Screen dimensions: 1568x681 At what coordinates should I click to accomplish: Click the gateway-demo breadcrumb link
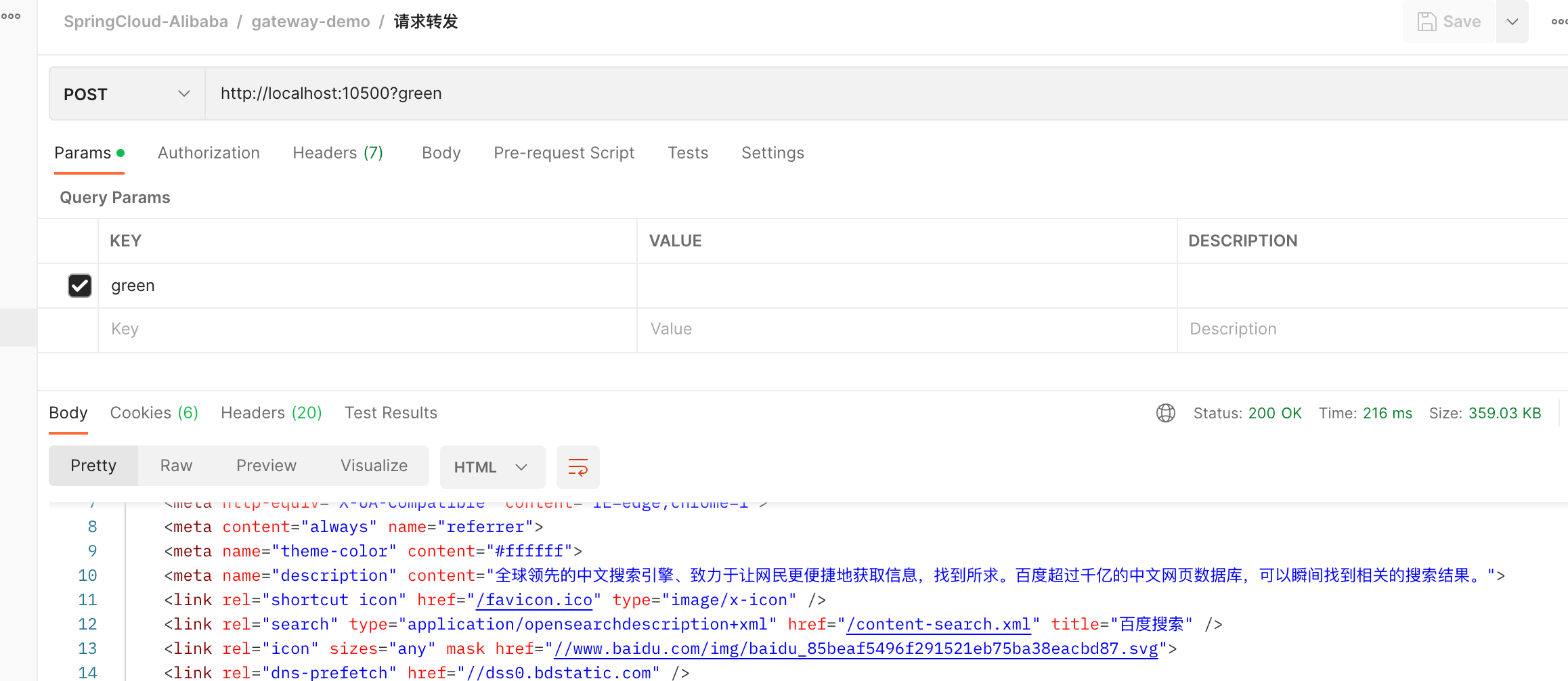click(x=311, y=22)
